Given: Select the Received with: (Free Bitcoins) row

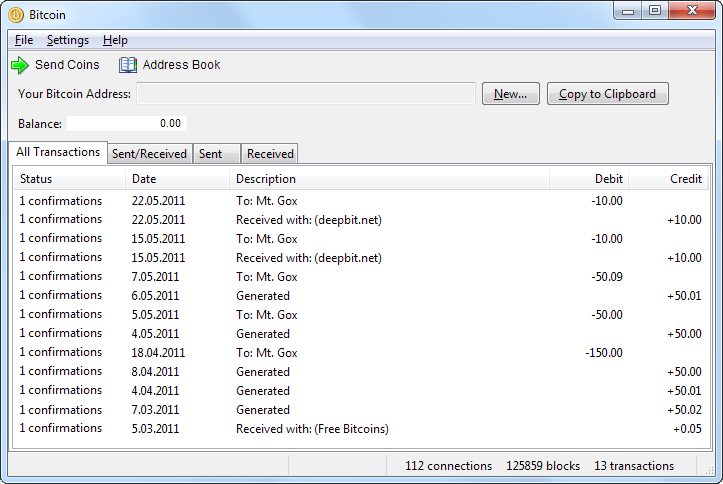Looking at the screenshot, I should (x=361, y=429).
